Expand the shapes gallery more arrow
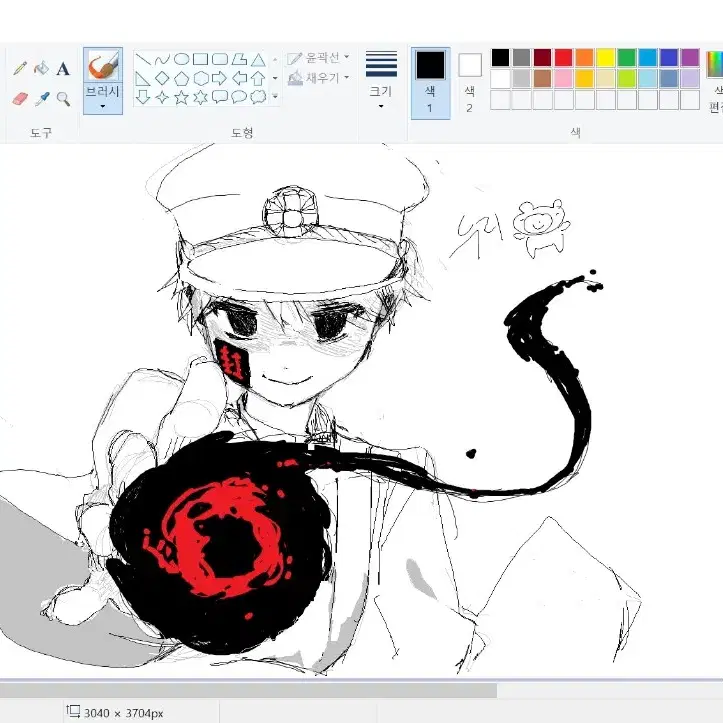The height and width of the screenshot is (723, 723). pos(275,97)
